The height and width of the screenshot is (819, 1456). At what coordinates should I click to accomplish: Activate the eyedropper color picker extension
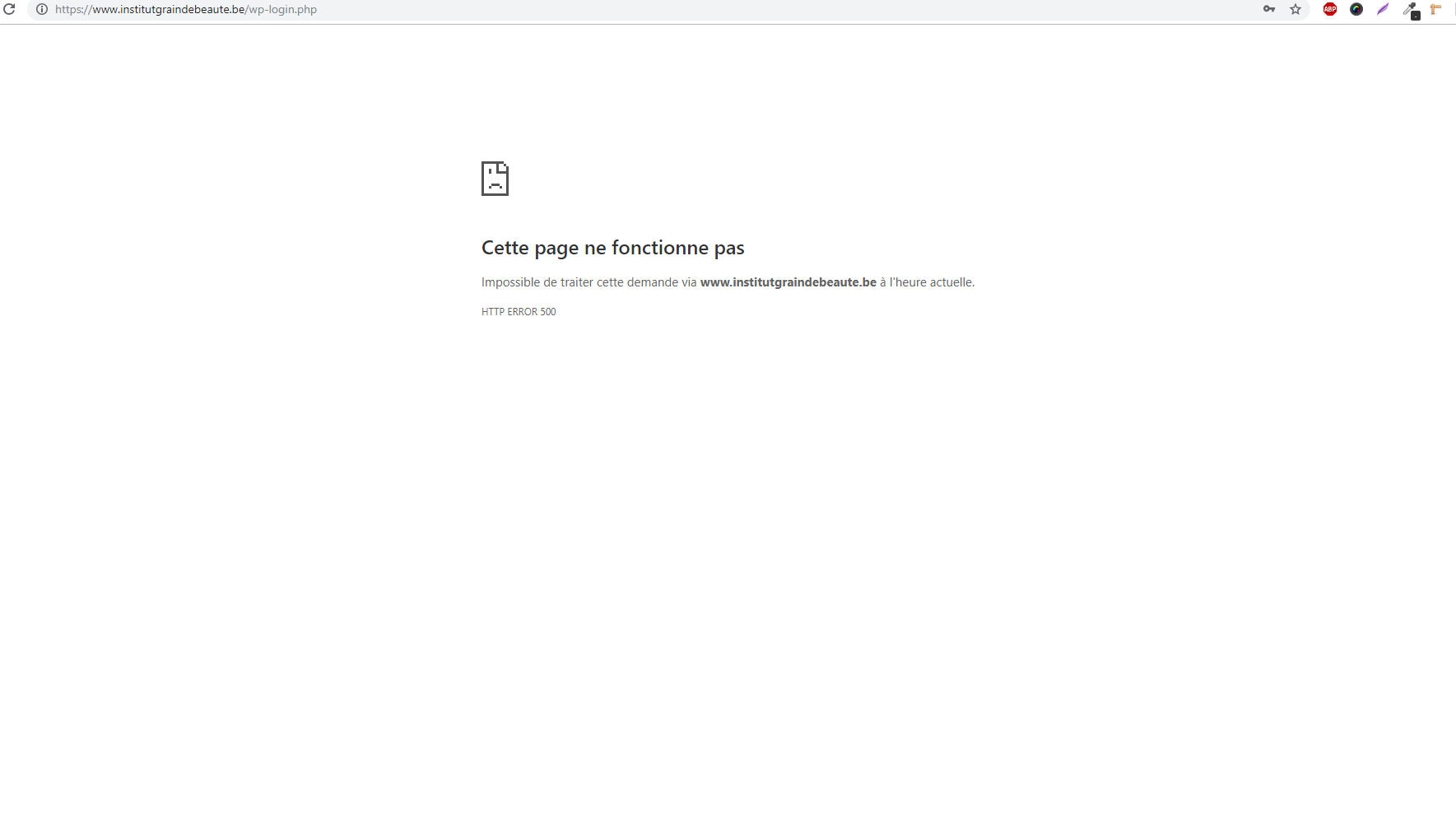tap(1409, 8)
